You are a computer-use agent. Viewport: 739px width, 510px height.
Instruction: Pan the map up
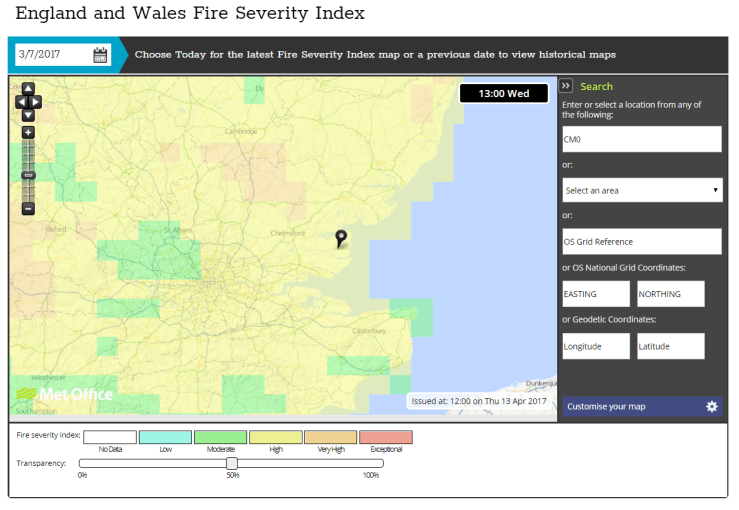[x=28, y=89]
